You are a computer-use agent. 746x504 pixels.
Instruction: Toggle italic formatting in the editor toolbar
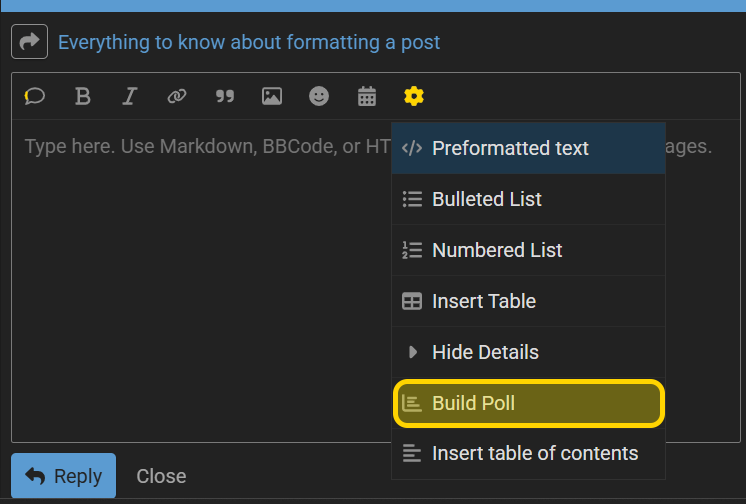tap(129, 96)
